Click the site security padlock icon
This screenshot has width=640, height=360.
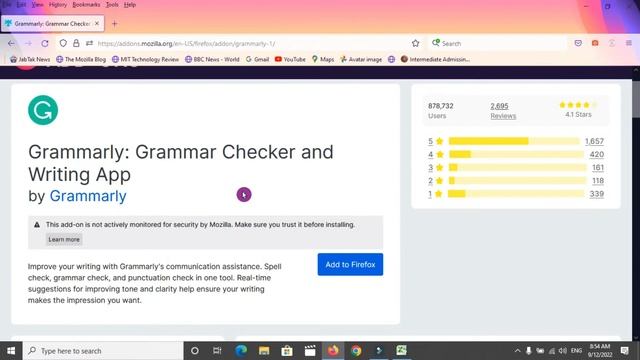[76, 43]
